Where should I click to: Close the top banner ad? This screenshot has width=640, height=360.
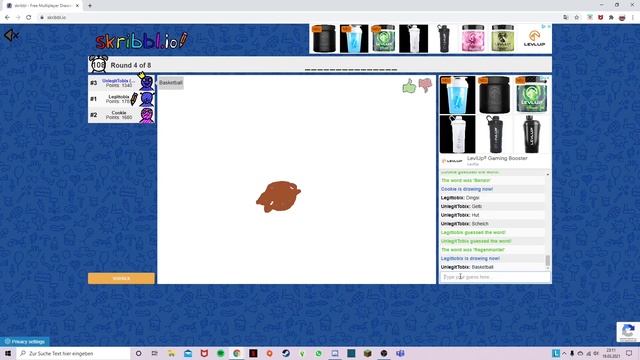click(x=549, y=27)
